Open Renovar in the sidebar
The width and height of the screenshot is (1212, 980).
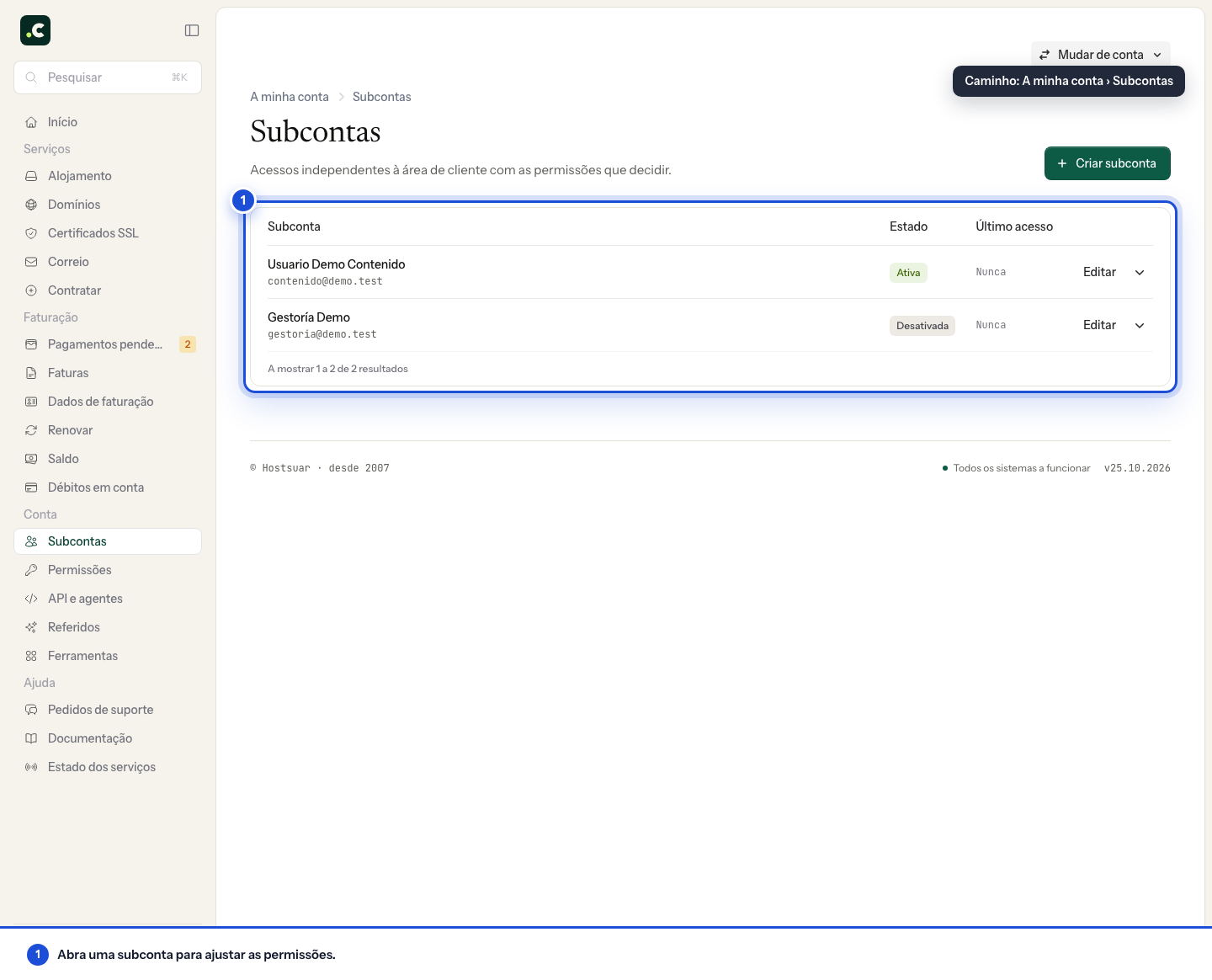(108, 430)
